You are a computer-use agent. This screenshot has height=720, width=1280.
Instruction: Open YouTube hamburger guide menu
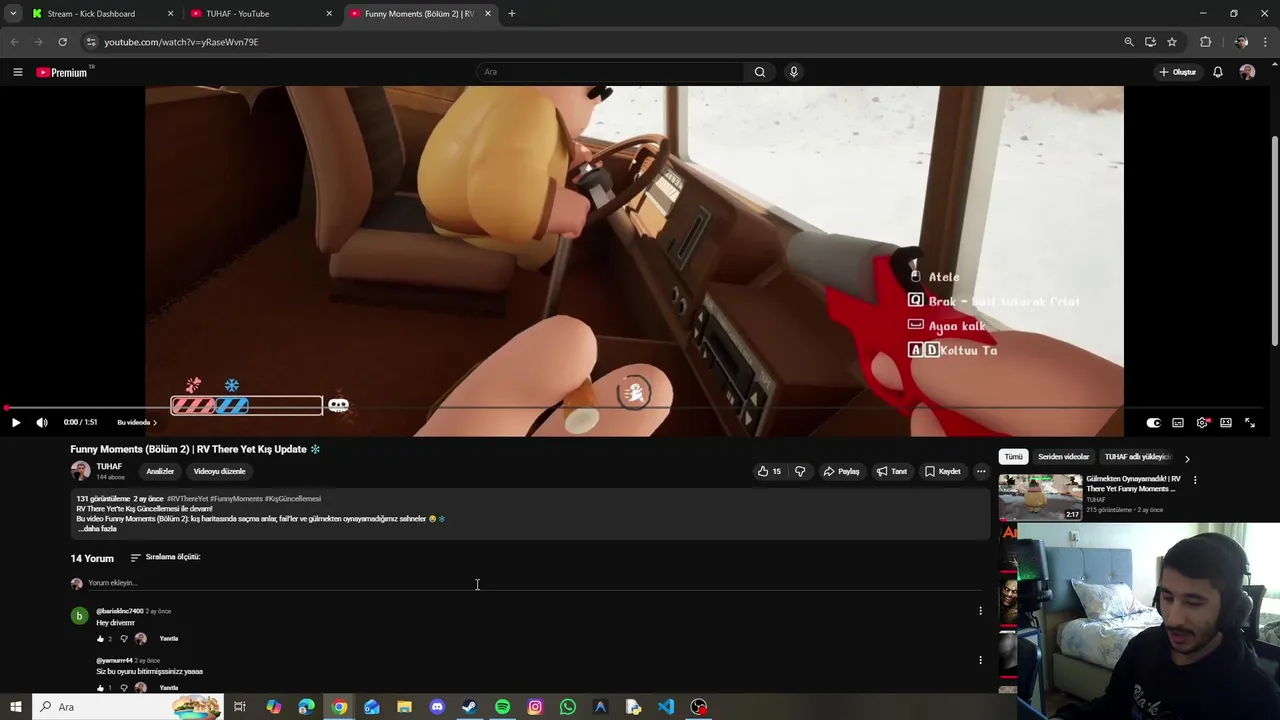point(17,72)
